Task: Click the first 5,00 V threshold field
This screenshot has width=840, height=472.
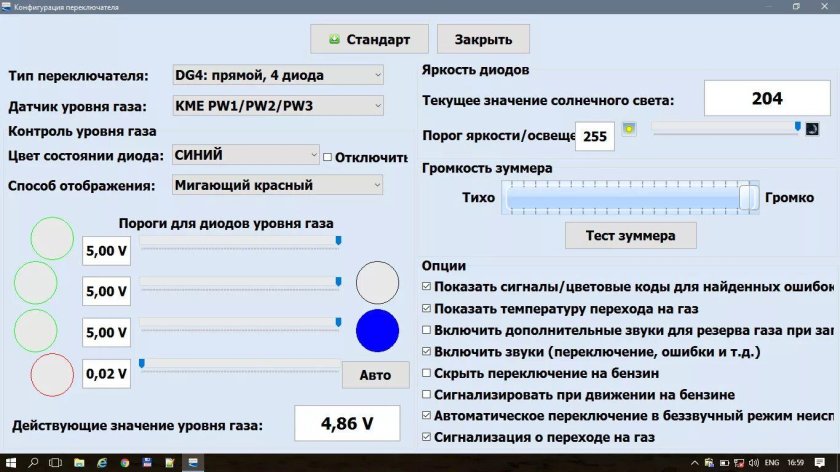Action: tap(106, 251)
